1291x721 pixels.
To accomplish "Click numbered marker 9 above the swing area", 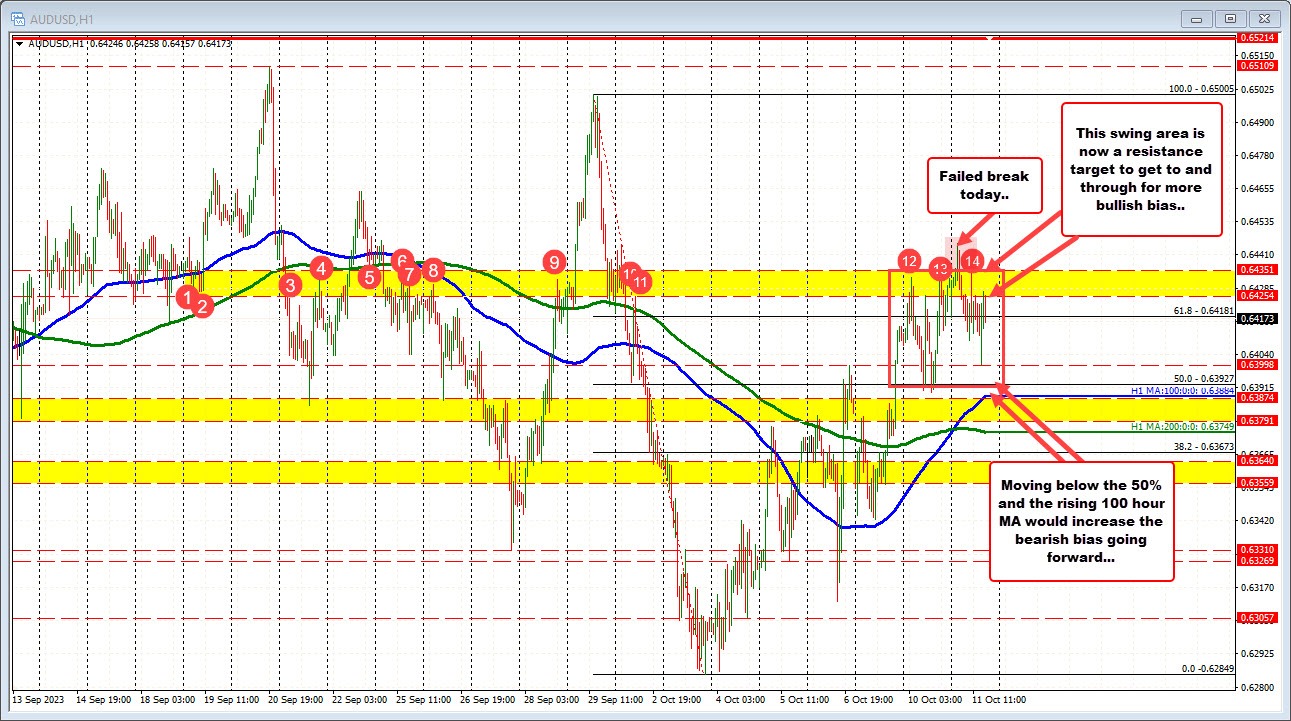I will click(555, 262).
